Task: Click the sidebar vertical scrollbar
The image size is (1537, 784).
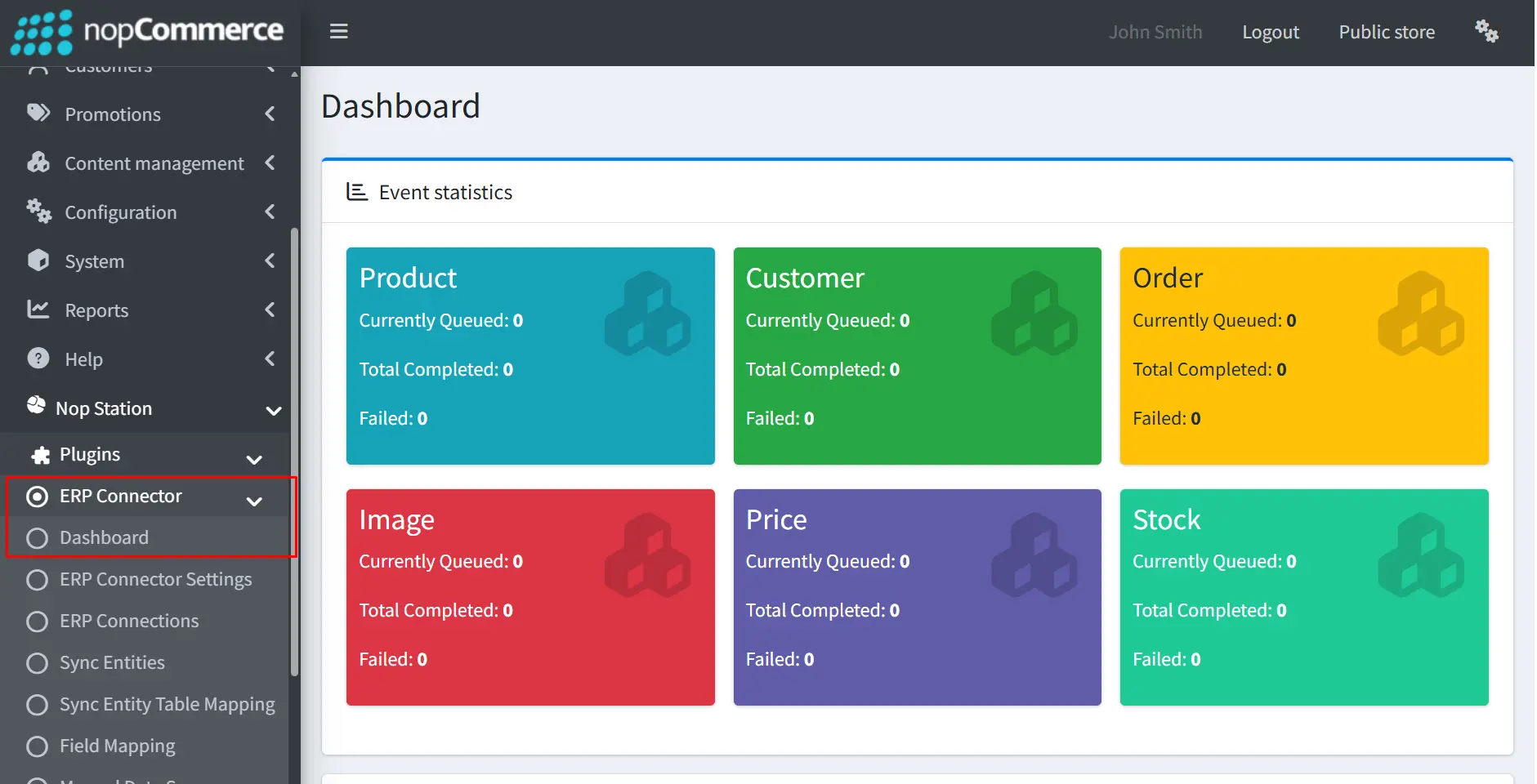Action: [x=294, y=452]
